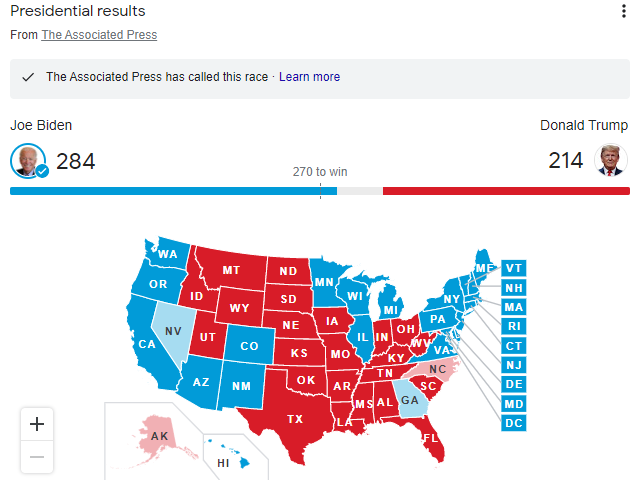
Task: Select the MD state label box
Action: pos(513,404)
